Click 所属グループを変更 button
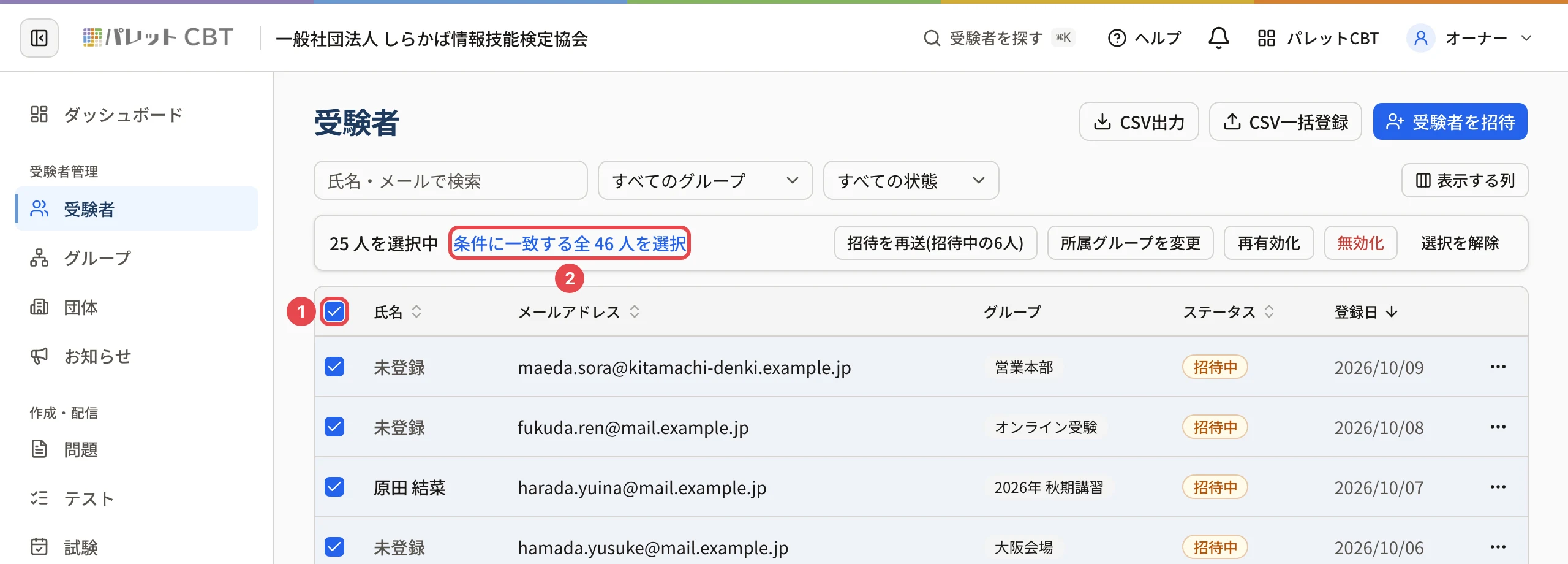This screenshot has width=1568, height=564. coord(1130,243)
